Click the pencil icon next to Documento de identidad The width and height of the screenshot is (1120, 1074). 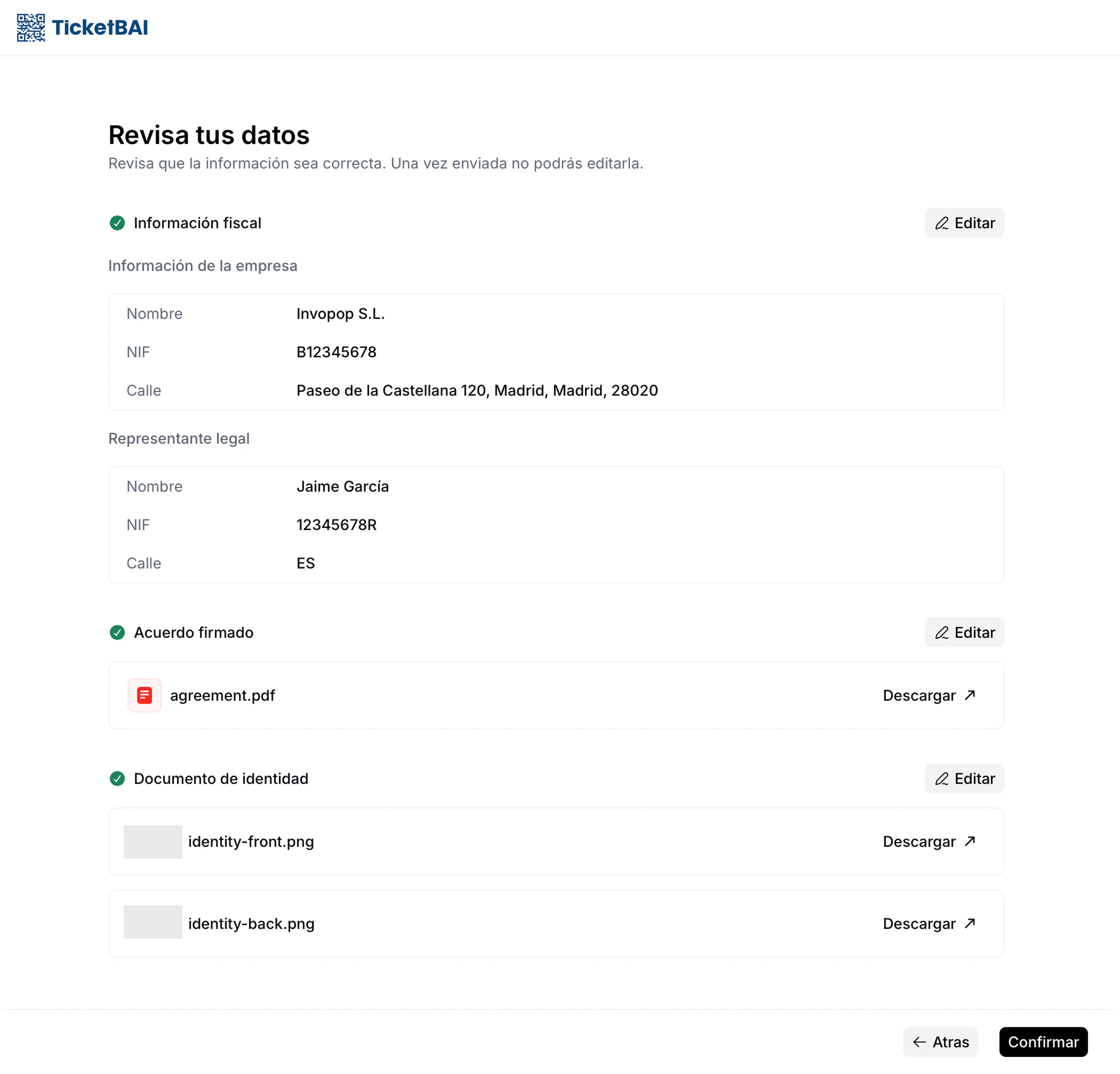click(x=942, y=779)
